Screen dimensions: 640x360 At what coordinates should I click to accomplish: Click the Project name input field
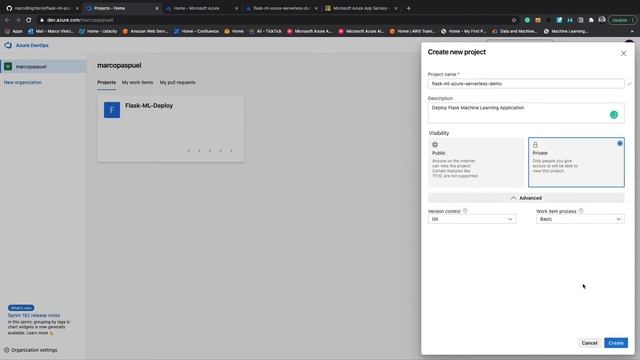526,84
